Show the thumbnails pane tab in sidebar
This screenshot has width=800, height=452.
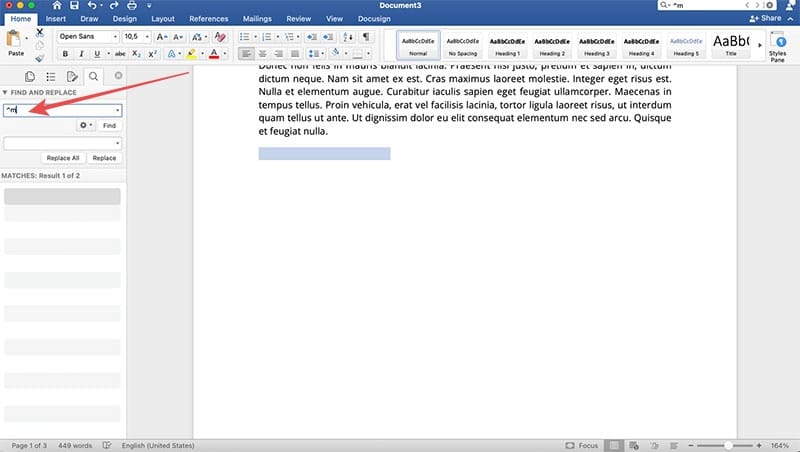tap(30, 76)
